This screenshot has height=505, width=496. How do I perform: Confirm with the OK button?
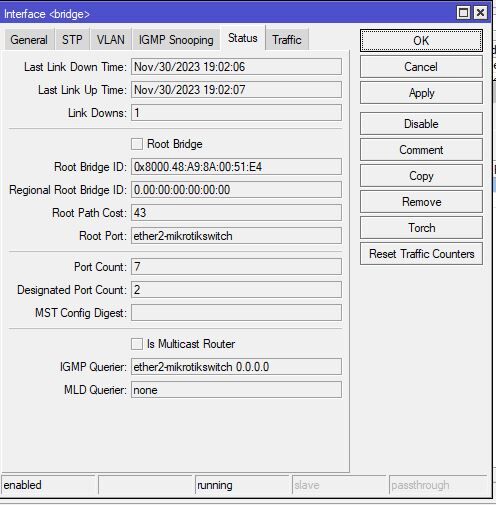(421, 41)
